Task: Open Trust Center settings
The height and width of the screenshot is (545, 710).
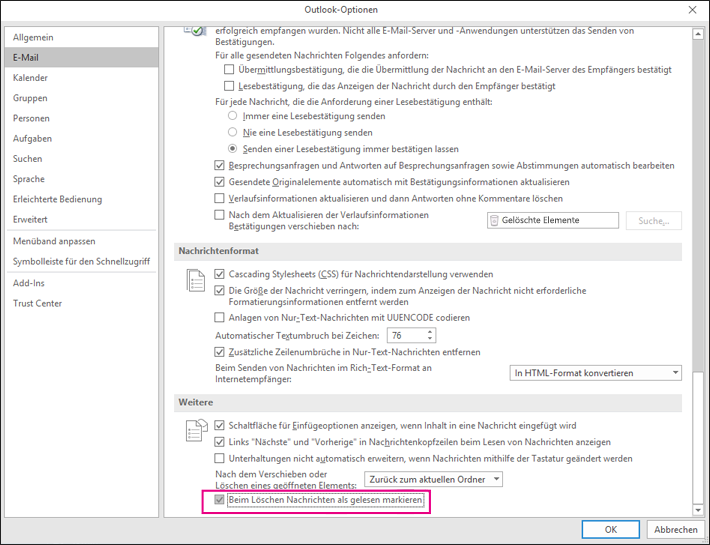Action: point(82,303)
